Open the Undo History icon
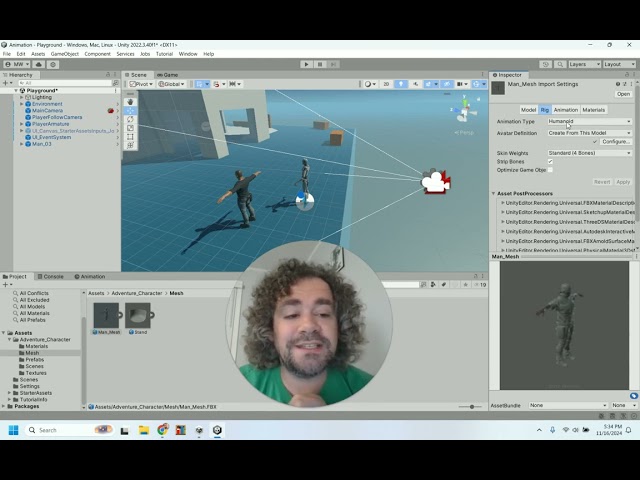Image resolution: width=640 pixels, height=480 pixels. pyautogui.click(x=546, y=64)
